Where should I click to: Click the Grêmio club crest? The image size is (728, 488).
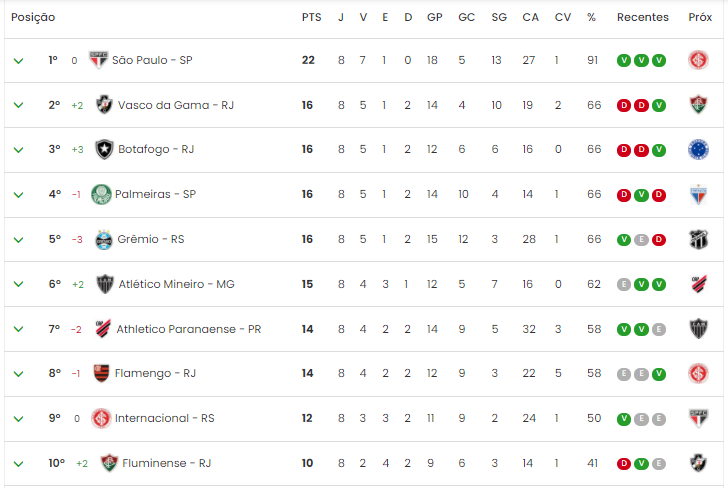104,240
